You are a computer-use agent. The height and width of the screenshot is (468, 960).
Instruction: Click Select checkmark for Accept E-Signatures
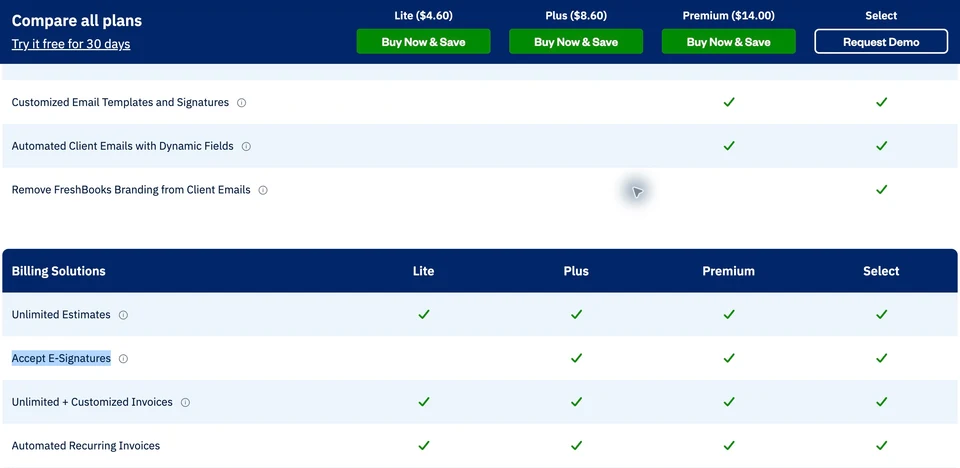(881, 358)
